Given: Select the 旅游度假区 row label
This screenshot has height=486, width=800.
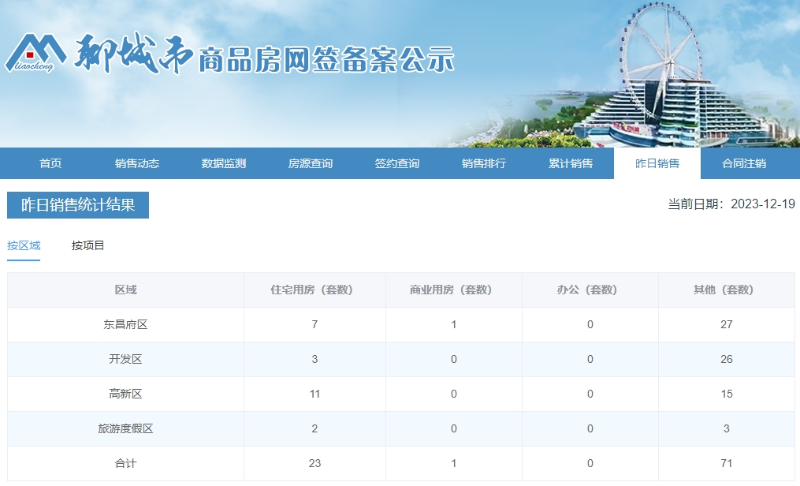Looking at the screenshot, I should pyautogui.click(x=126, y=428).
